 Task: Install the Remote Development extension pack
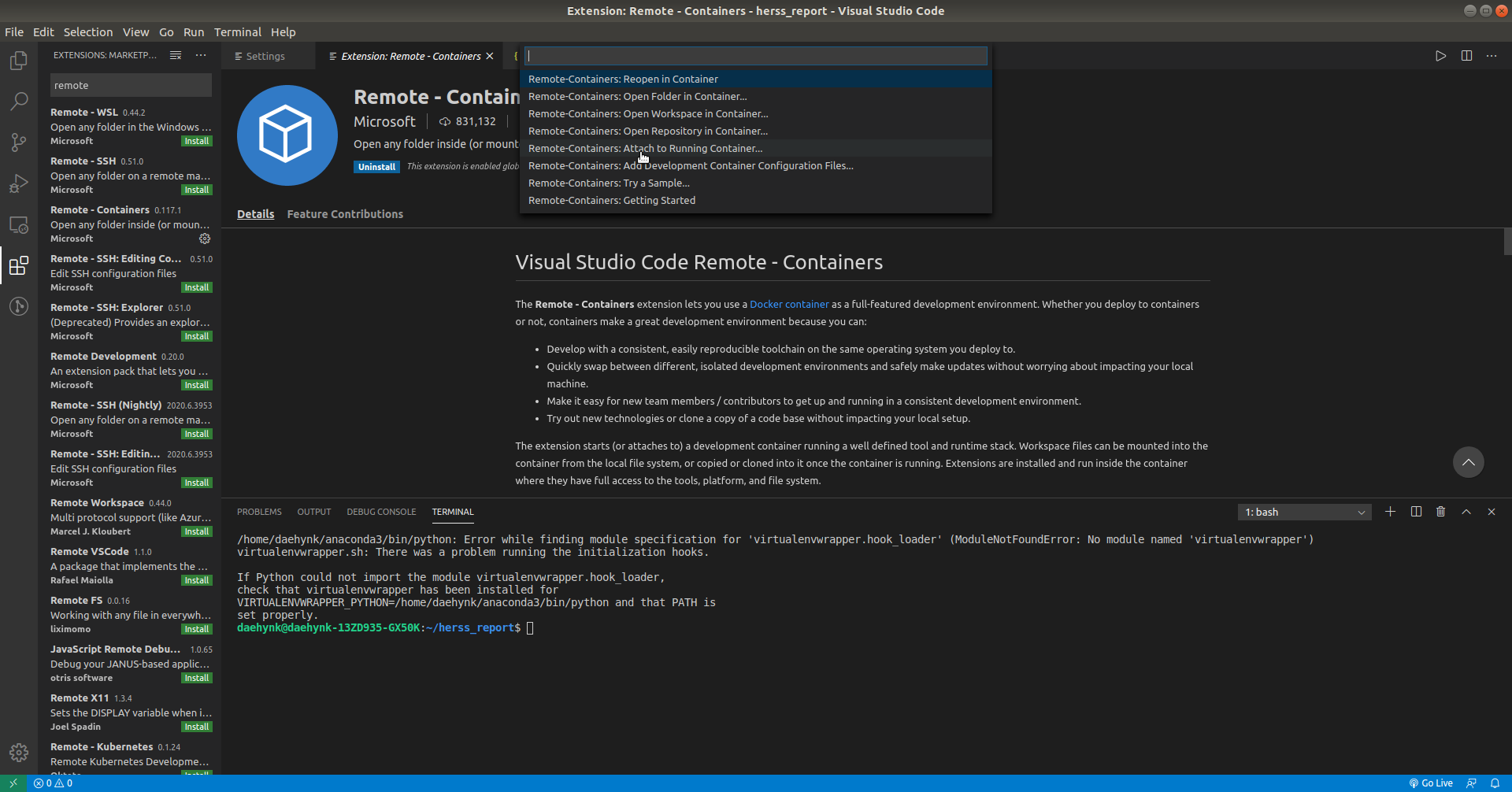pyautogui.click(x=197, y=386)
